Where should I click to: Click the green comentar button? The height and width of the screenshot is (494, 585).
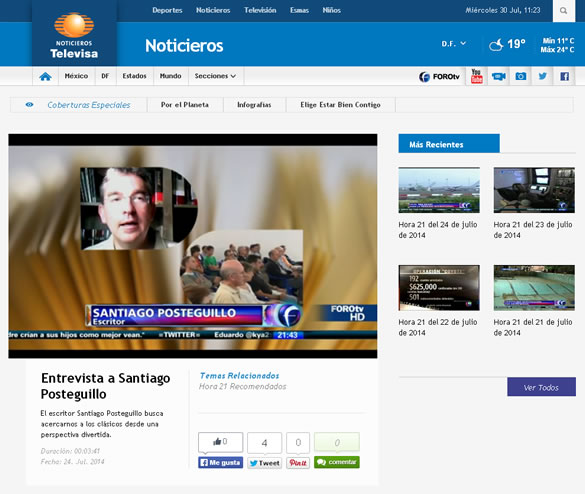point(337,462)
